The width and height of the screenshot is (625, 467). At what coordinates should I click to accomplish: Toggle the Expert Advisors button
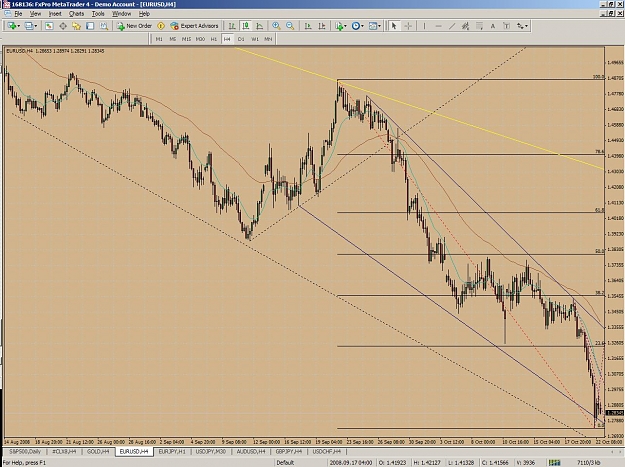(x=195, y=26)
